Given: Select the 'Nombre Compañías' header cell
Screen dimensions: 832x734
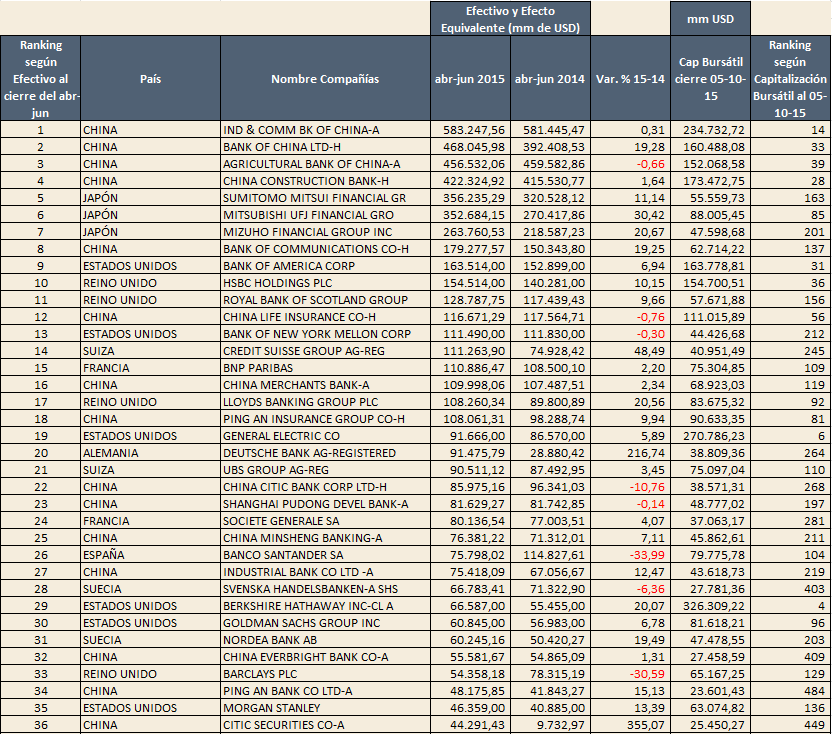Looking at the screenshot, I should pyautogui.click(x=325, y=79).
